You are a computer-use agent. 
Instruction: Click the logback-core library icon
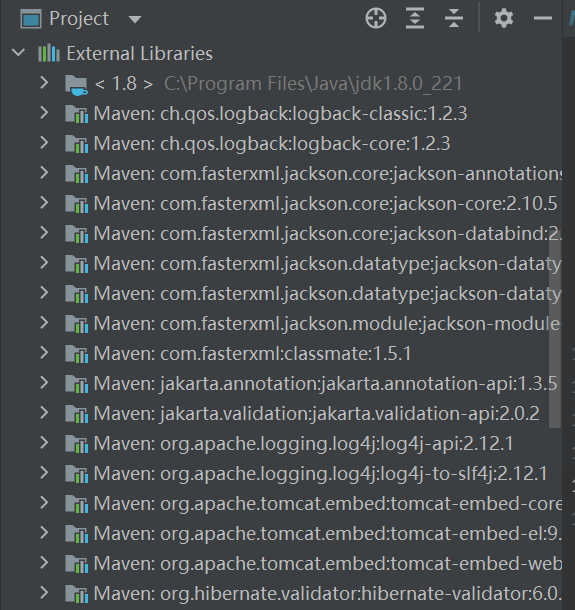pyautogui.click(x=76, y=144)
